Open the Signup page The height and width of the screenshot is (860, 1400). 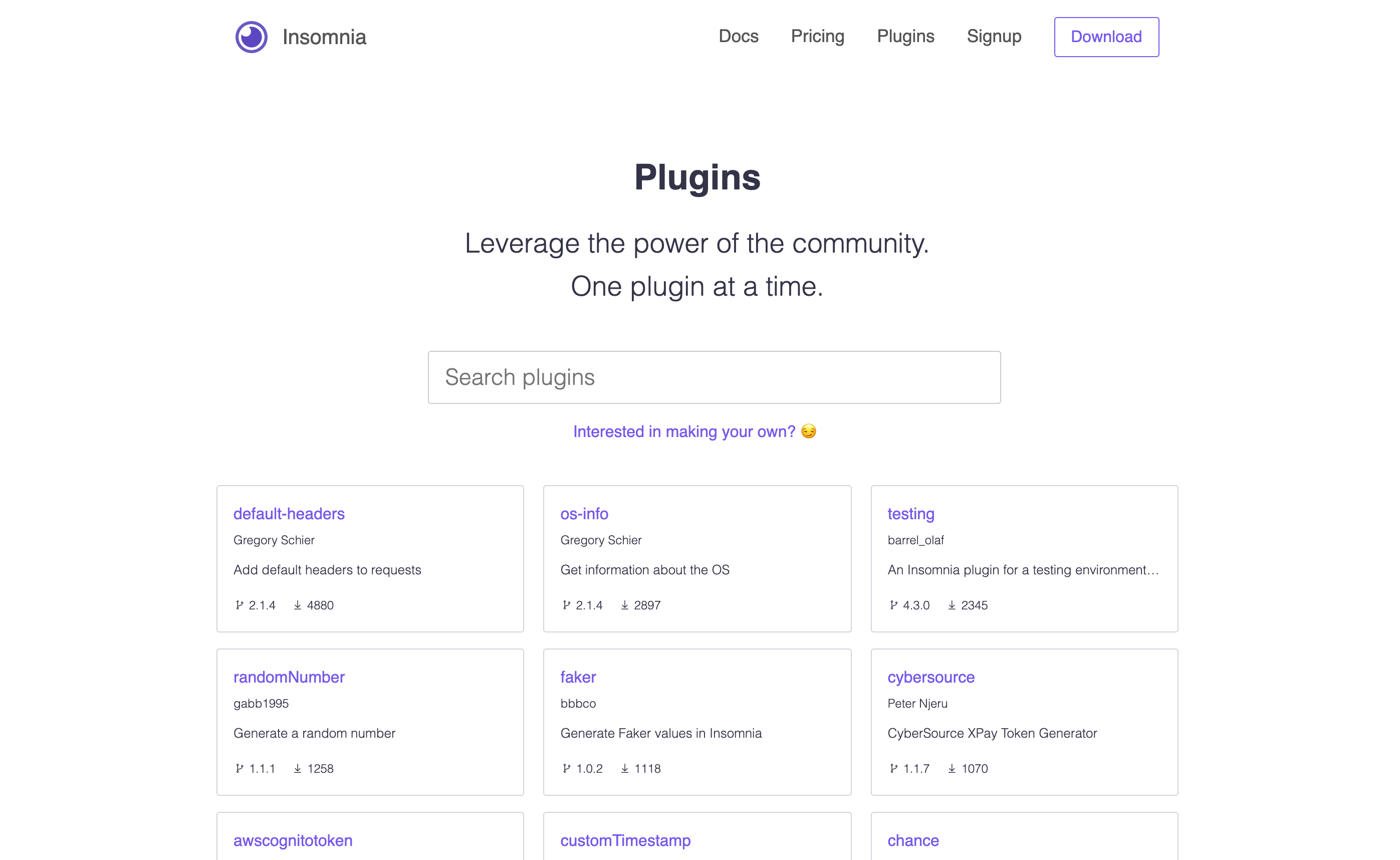point(994,37)
